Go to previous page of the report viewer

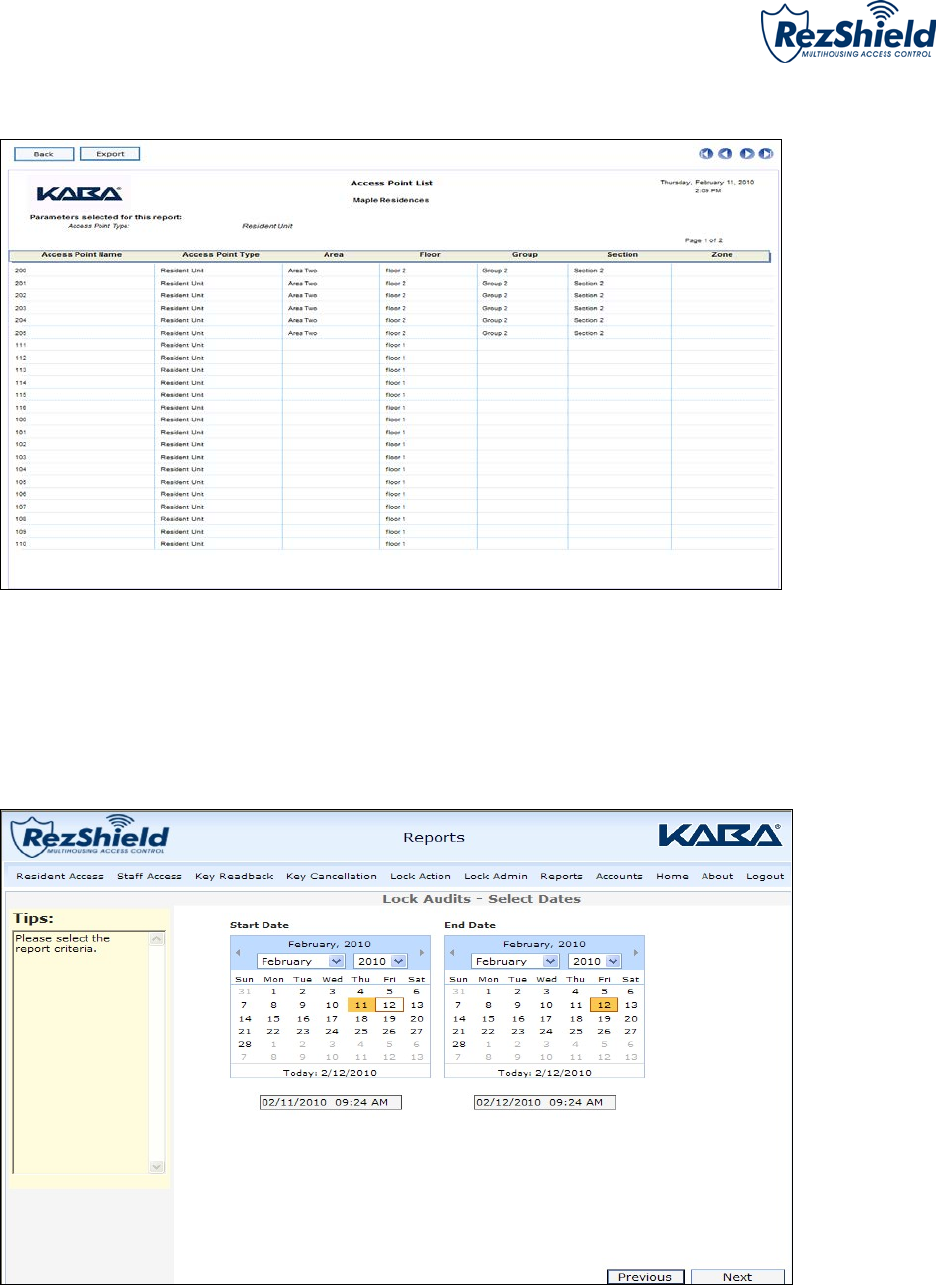coord(725,154)
